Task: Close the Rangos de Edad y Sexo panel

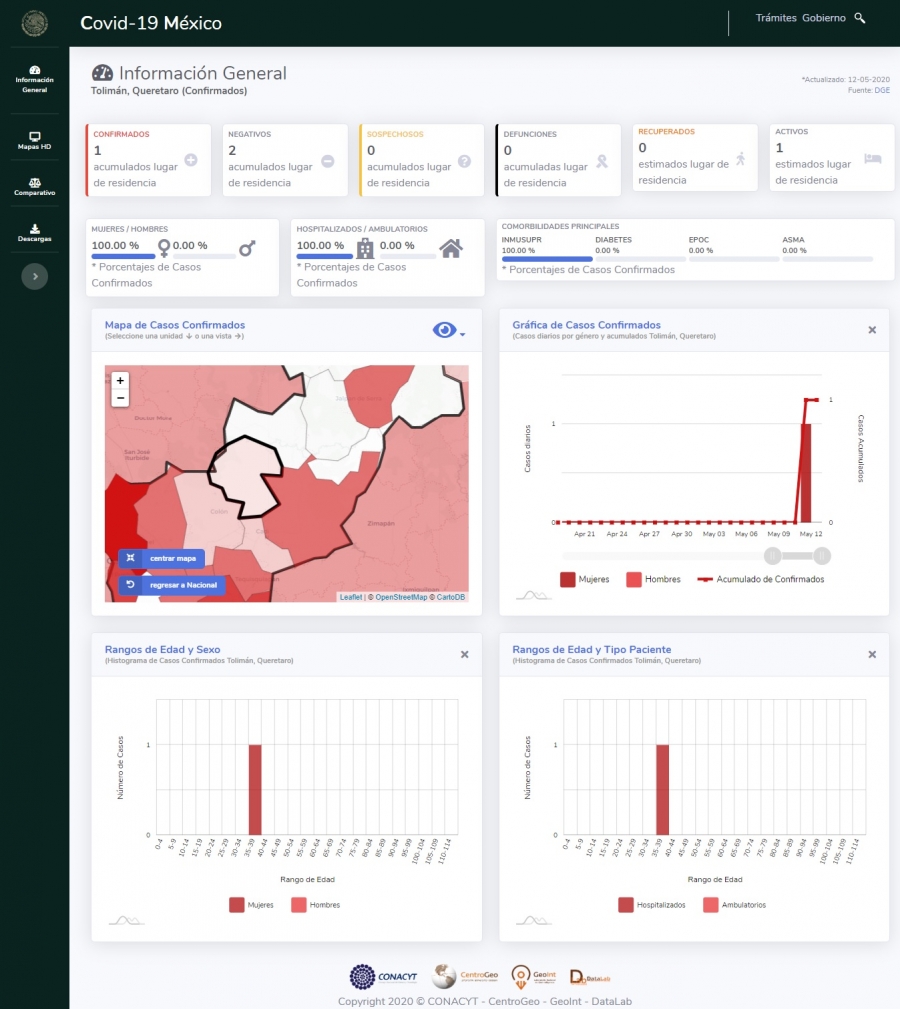Action: coord(464,654)
